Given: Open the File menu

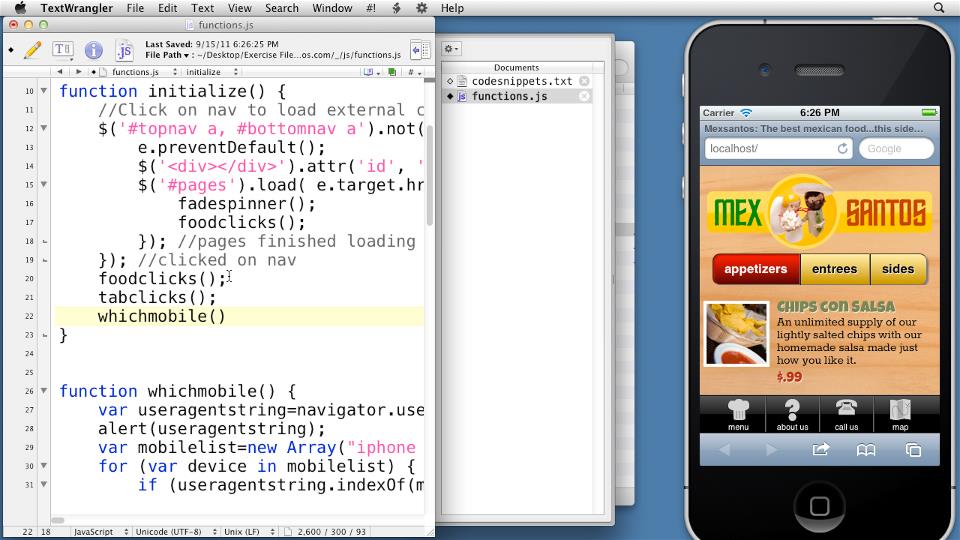Looking at the screenshot, I should [x=135, y=8].
